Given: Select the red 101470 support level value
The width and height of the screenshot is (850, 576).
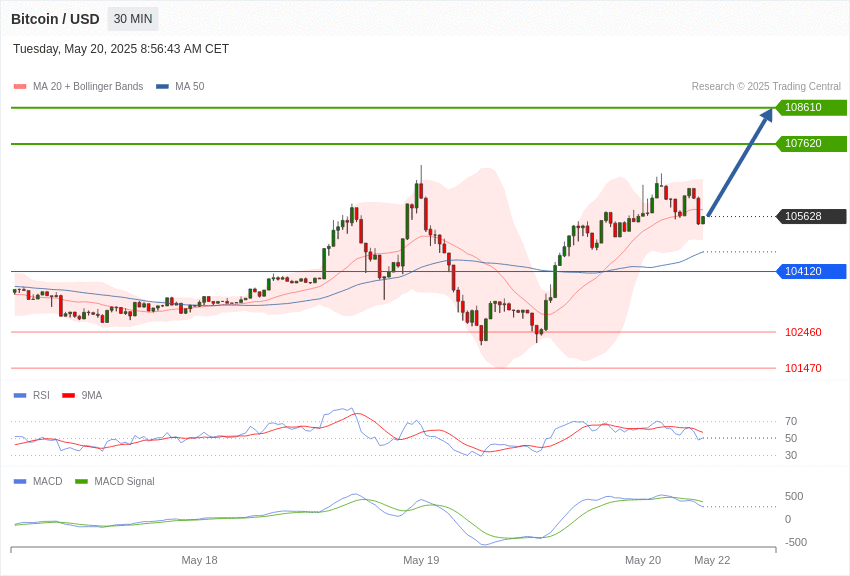Looking at the screenshot, I should tap(803, 368).
